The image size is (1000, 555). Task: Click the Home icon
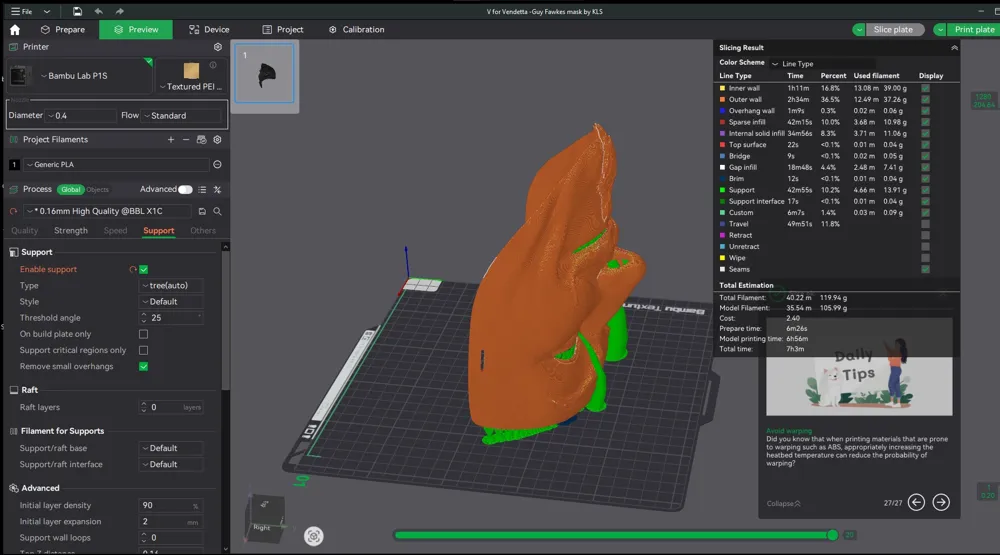click(15, 29)
